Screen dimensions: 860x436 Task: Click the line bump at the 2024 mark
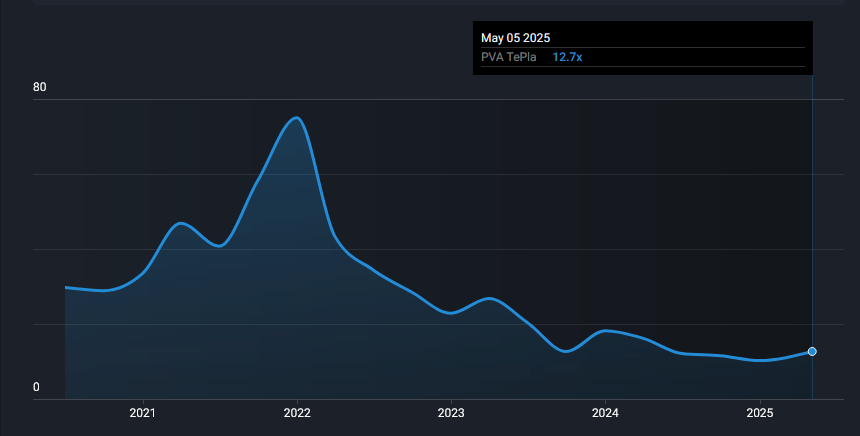605,330
